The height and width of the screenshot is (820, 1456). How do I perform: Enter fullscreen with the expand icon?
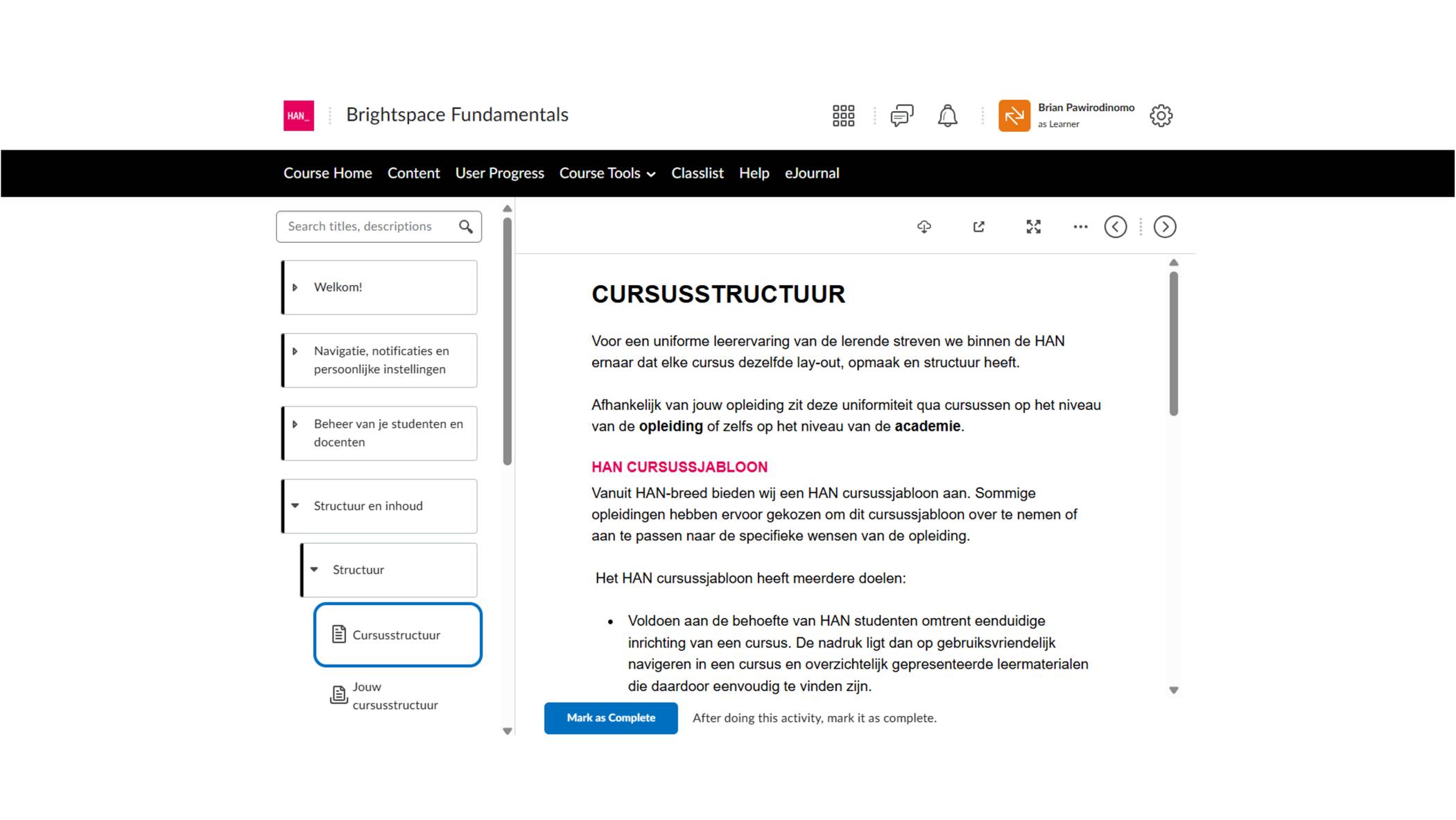pos(1032,227)
